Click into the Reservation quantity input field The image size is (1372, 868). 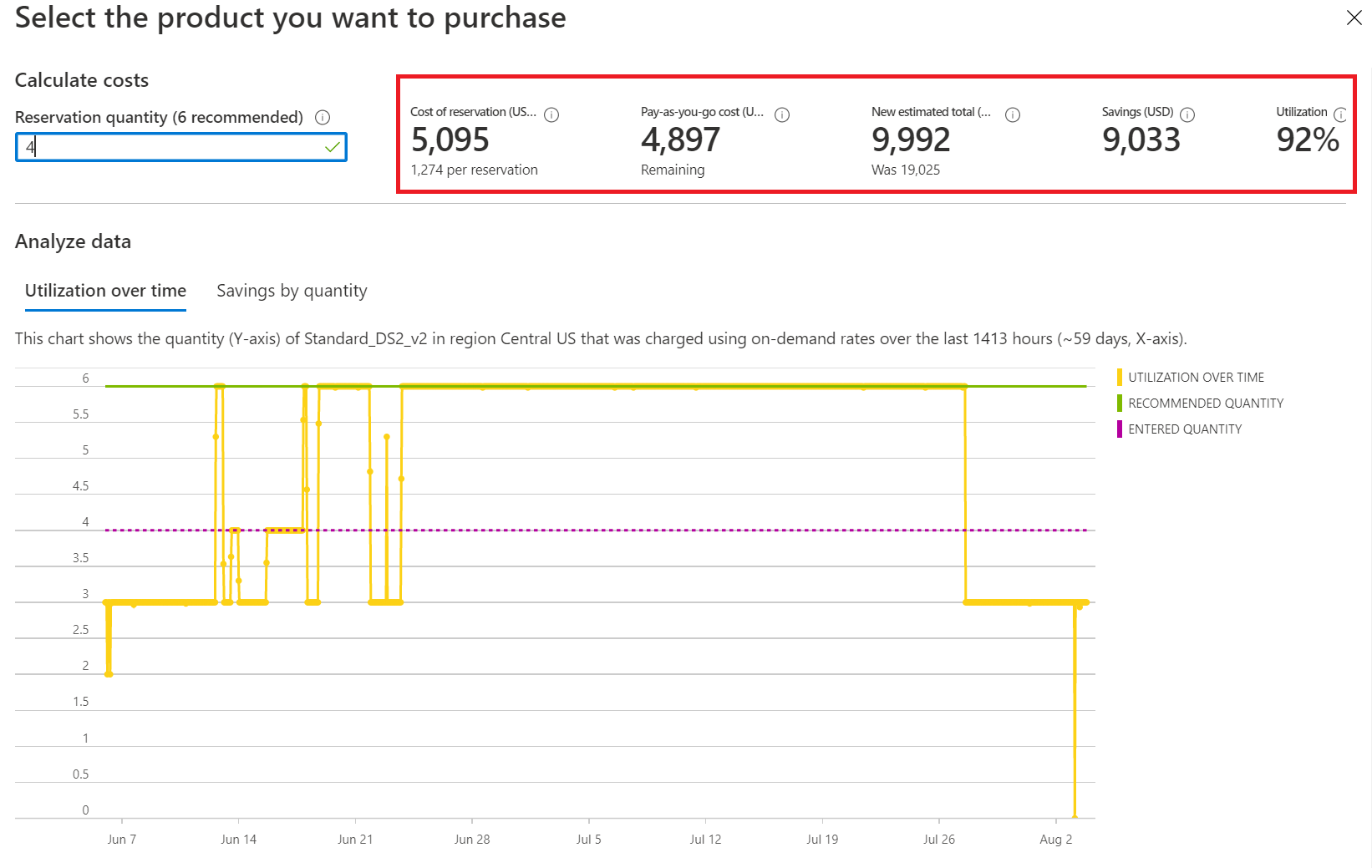pyautogui.click(x=167, y=148)
